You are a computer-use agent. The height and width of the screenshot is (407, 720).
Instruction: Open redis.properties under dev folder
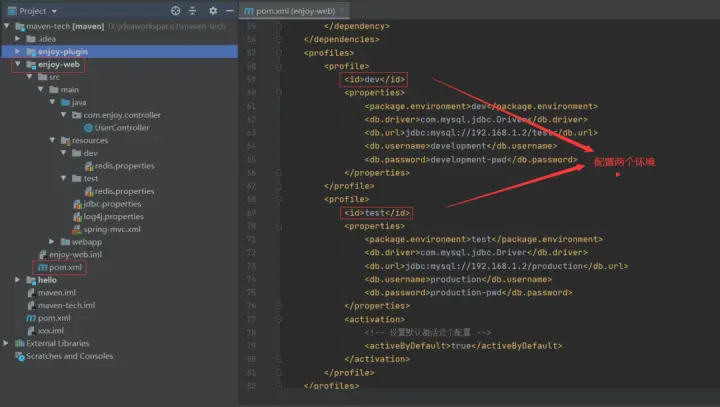pos(124,166)
